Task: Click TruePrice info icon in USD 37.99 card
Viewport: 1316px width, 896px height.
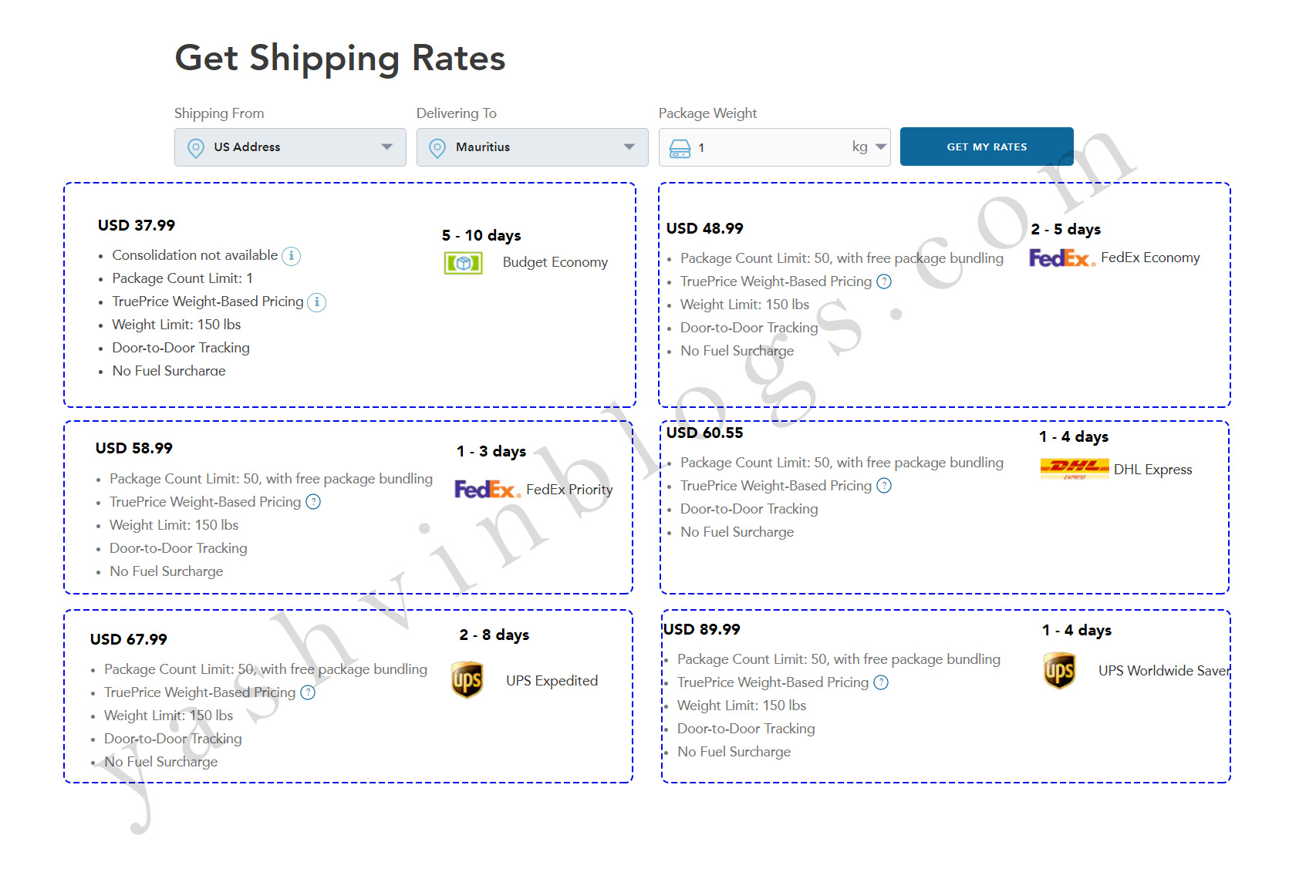Action: point(317,302)
